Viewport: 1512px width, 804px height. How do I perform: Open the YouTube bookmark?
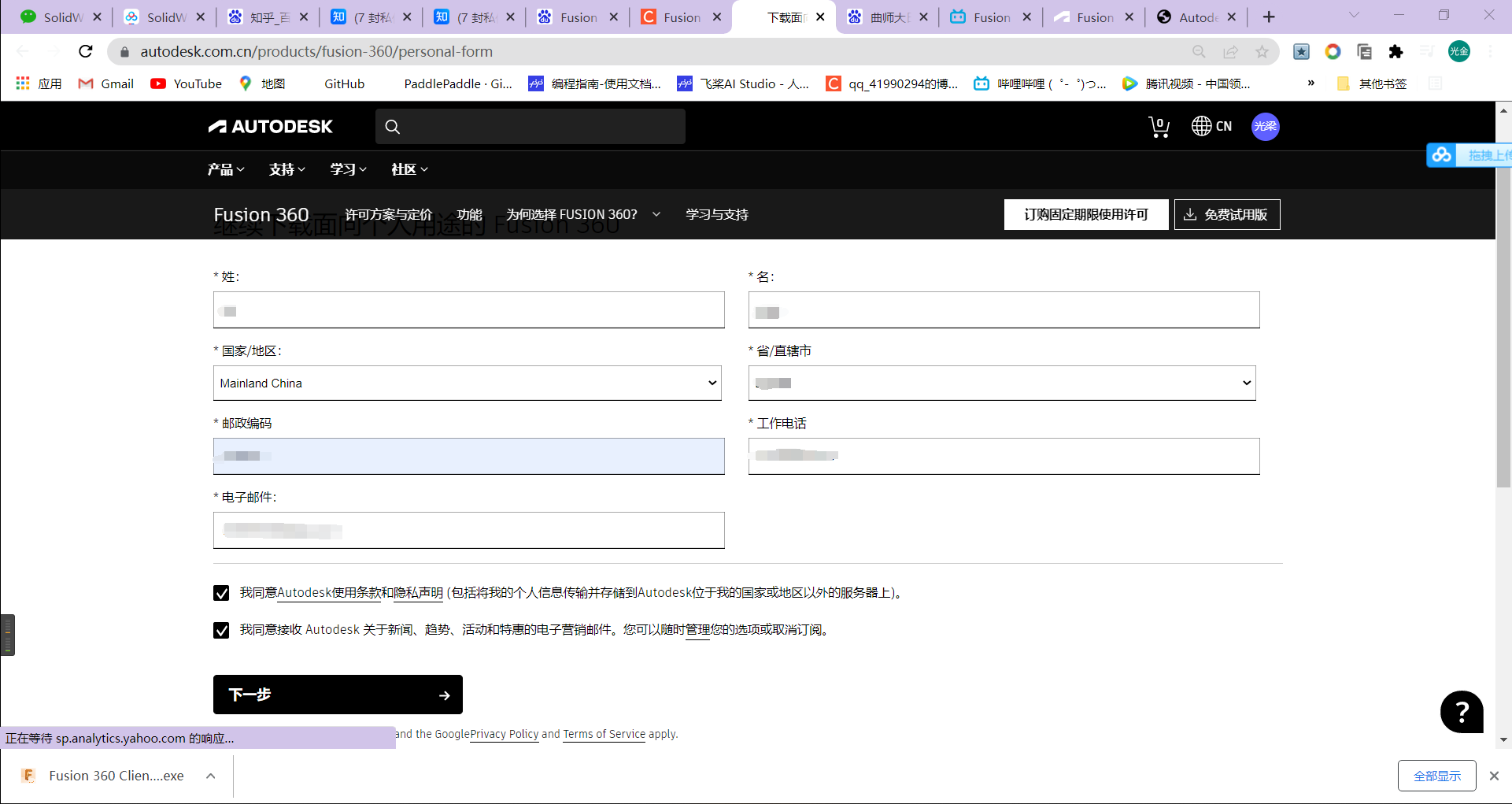pos(187,83)
